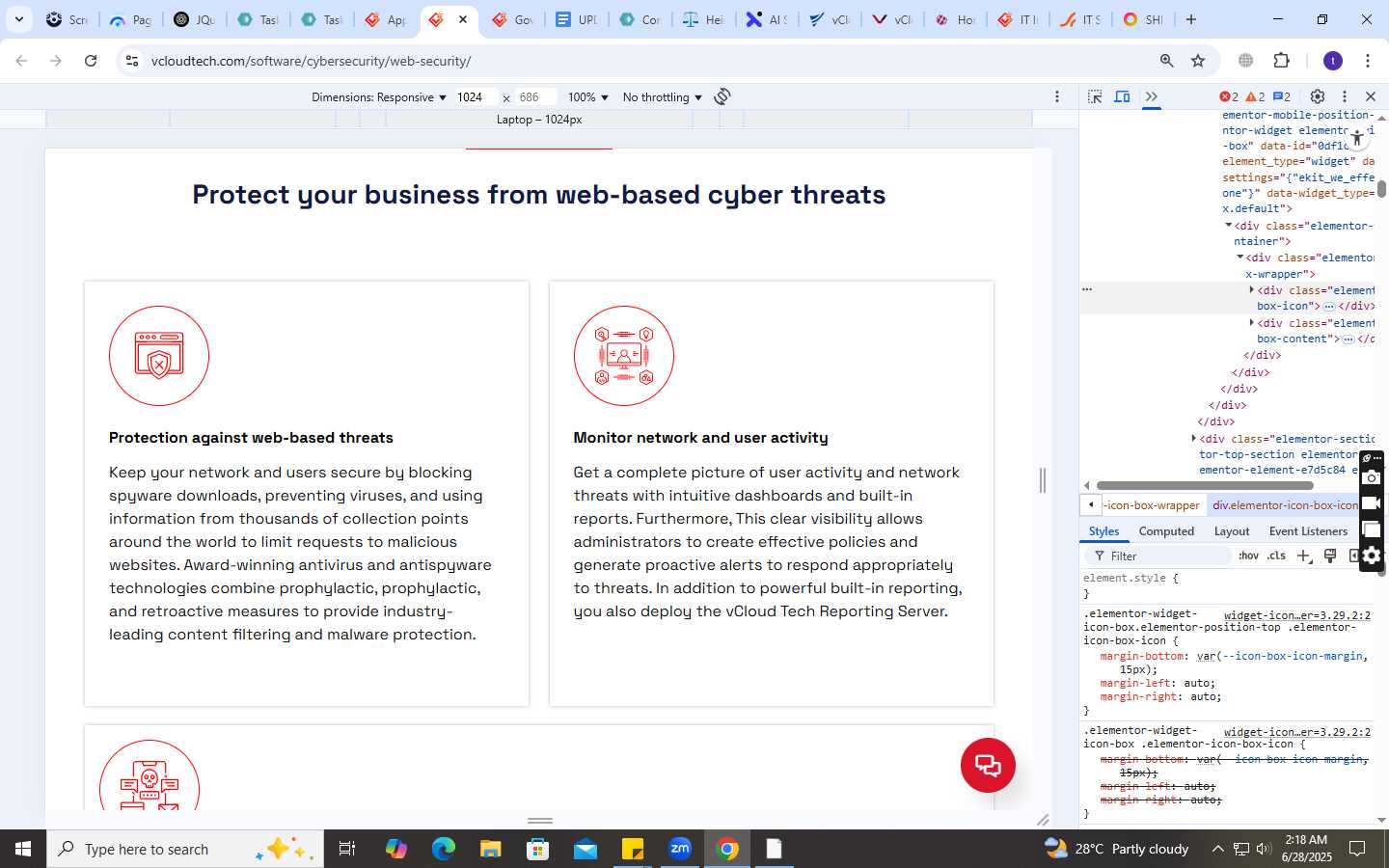Open DevTools settings gear
This screenshot has width=1389, height=868.
click(x=1318, y=96)
